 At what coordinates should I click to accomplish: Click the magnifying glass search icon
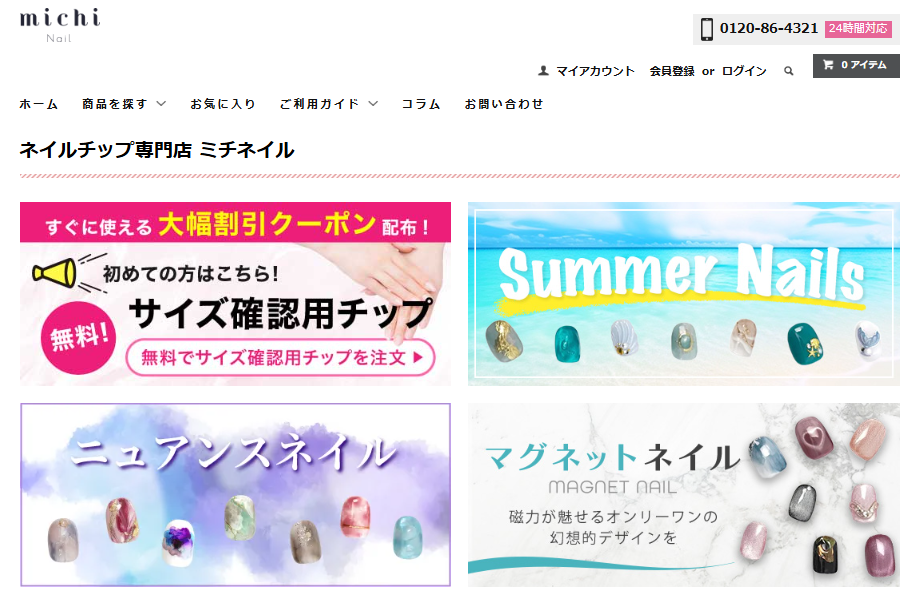[789, 71]
